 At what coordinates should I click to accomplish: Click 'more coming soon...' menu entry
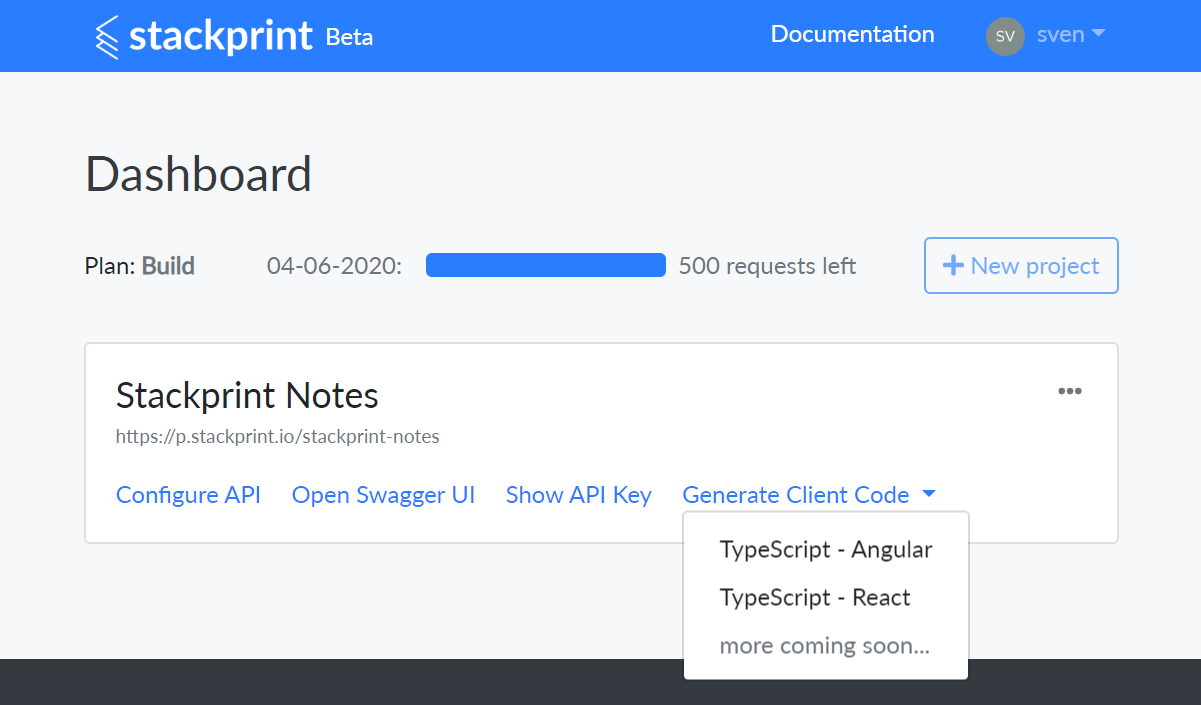pyautogui.click(x=826, y=646)
